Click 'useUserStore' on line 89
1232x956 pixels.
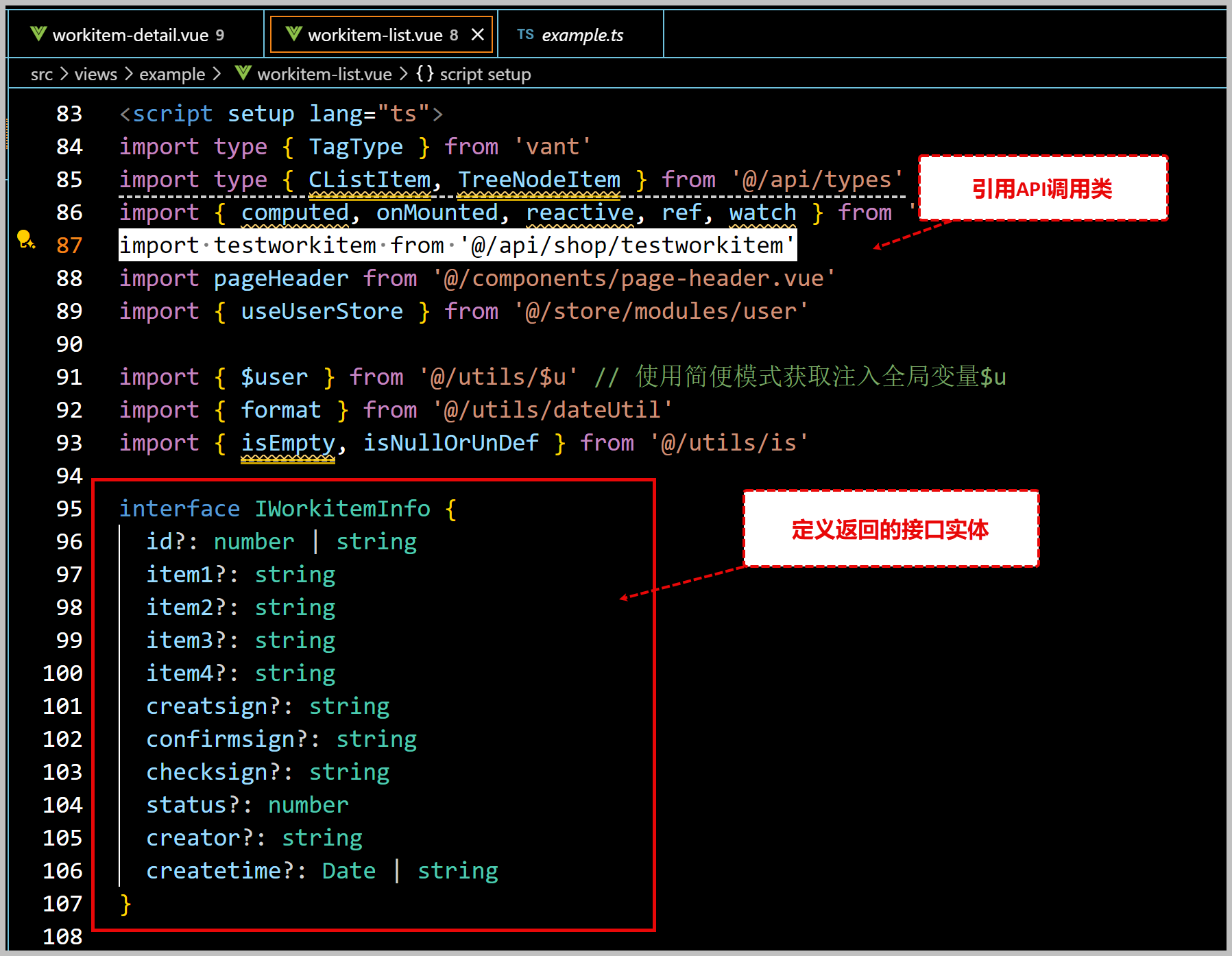coord(322,311)
